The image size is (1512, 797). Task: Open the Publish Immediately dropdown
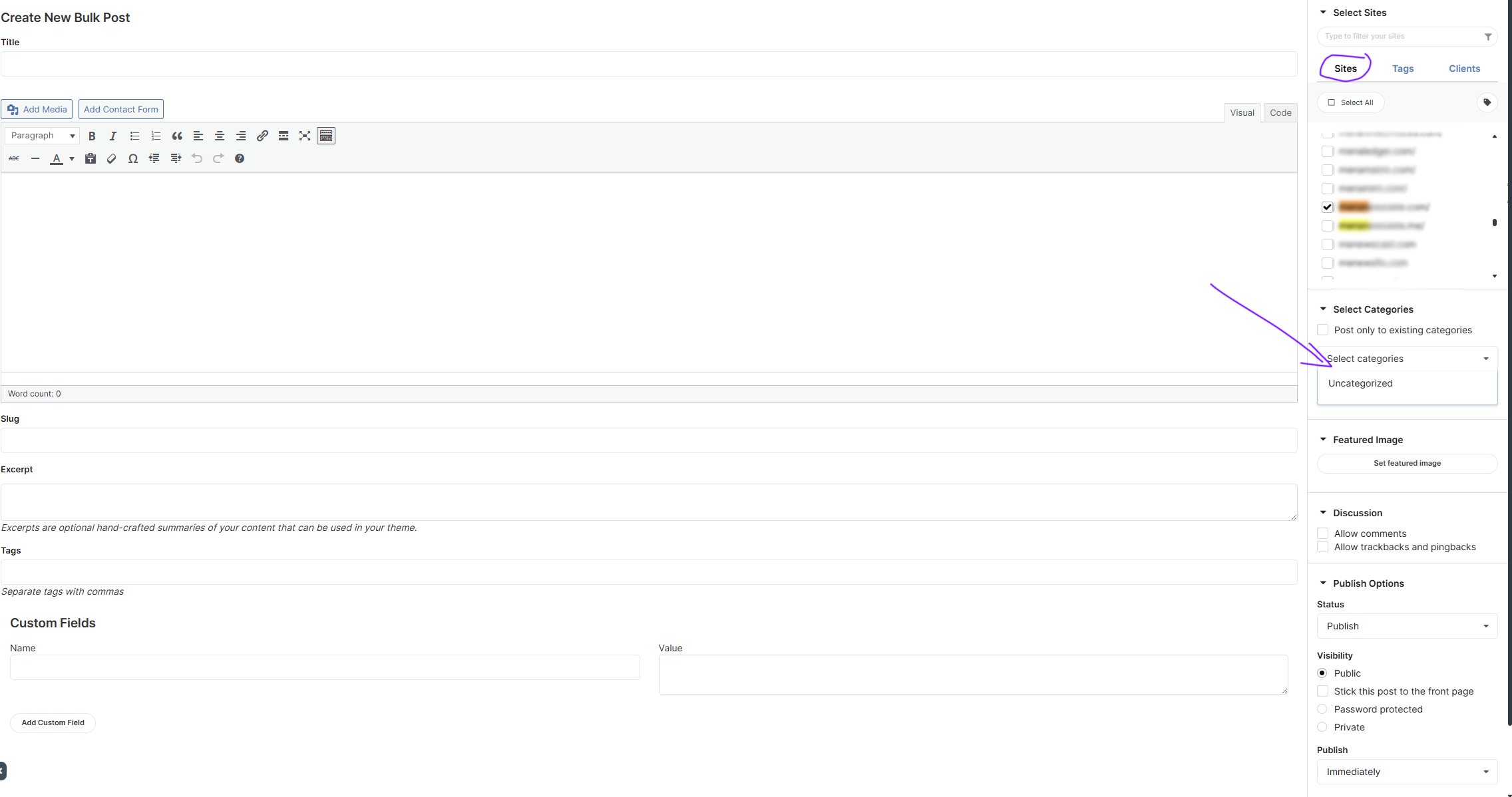tap(1407, 772)
